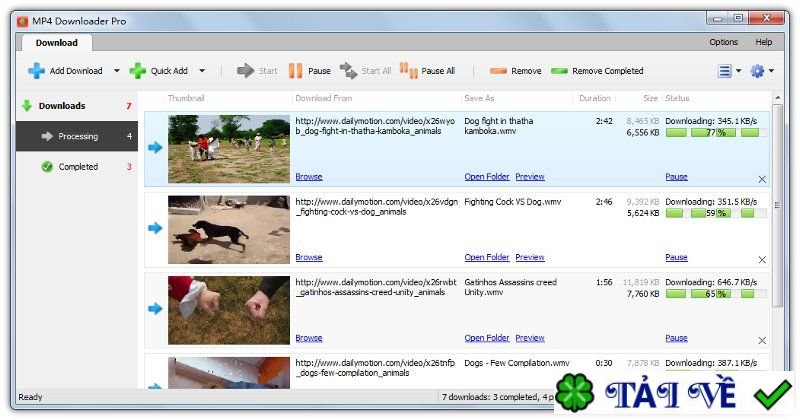Open the Options menu
800x420 pixels.
pyautogui.click(x=723, y=42)
